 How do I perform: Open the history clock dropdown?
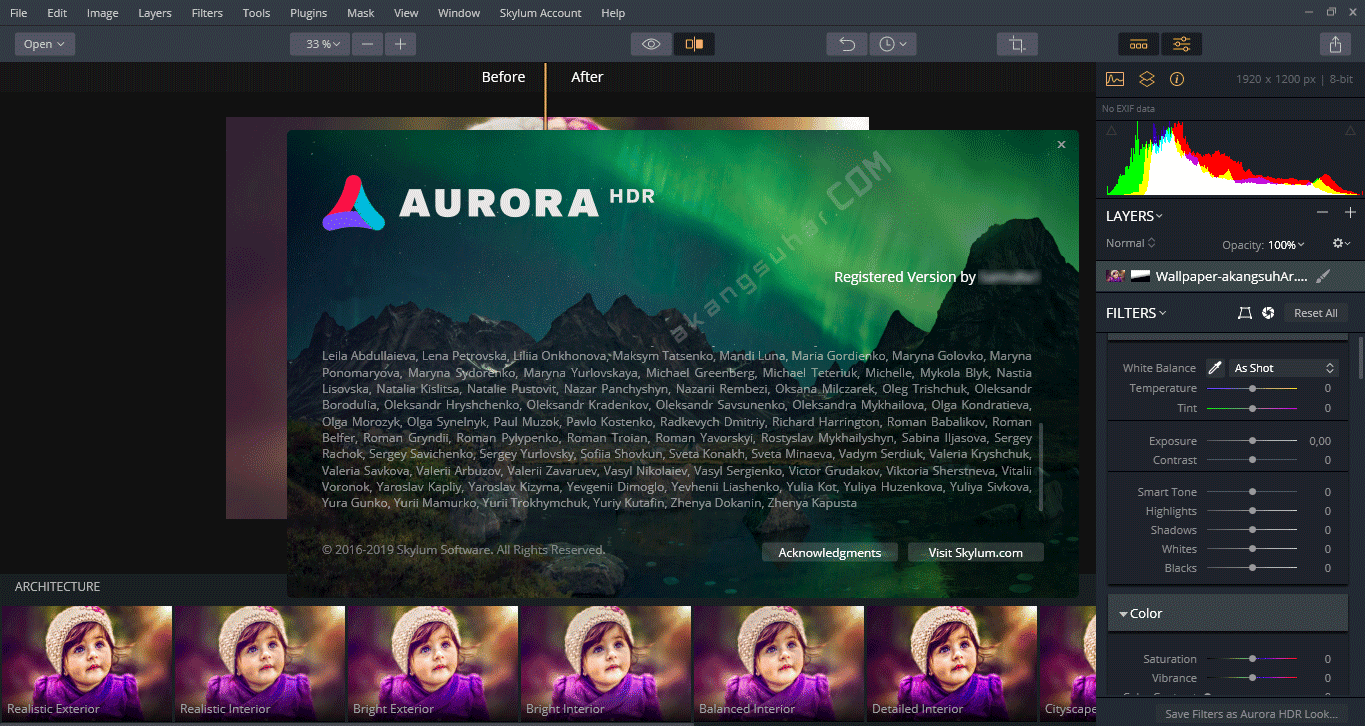click(892, 44)
